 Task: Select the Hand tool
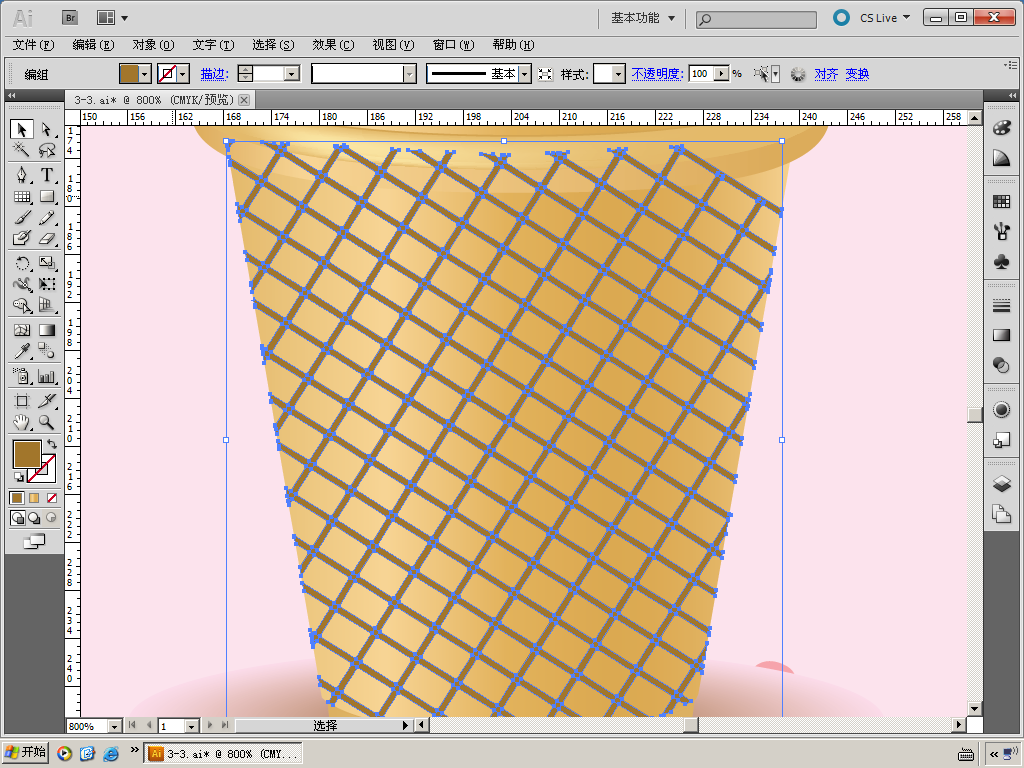pos(21,423)
